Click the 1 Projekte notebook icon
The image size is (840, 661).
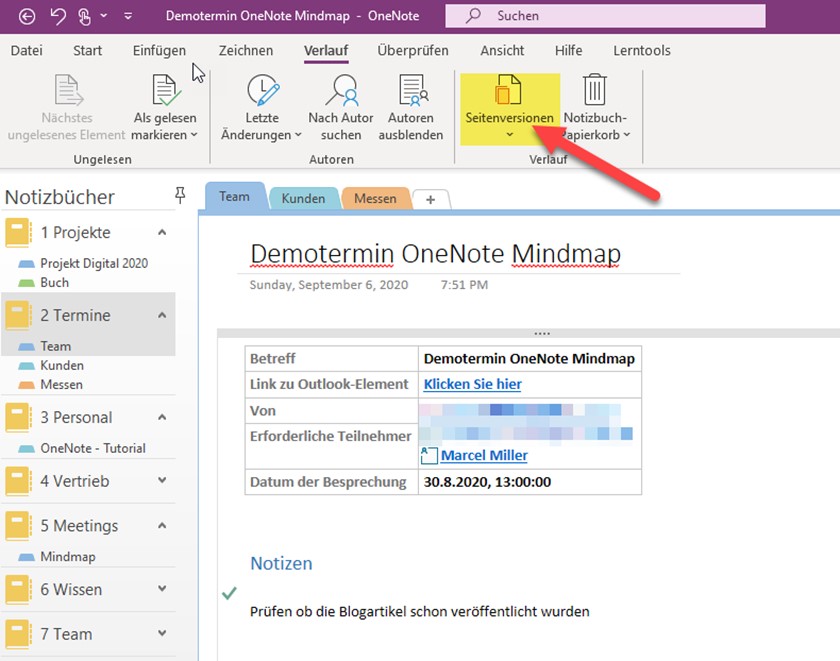(18, 232)
